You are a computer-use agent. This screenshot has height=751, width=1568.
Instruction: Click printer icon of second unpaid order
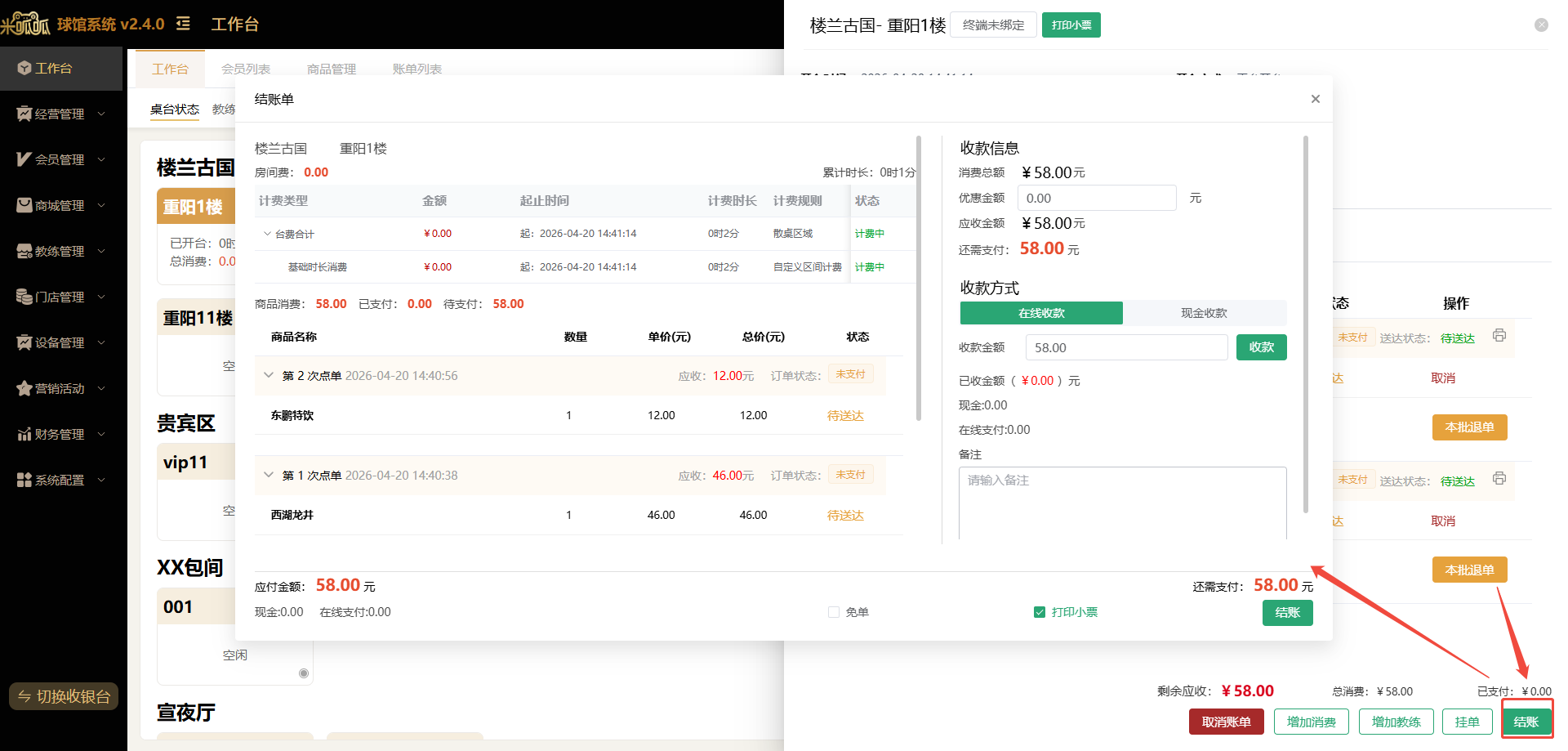tap(1499, 479)
